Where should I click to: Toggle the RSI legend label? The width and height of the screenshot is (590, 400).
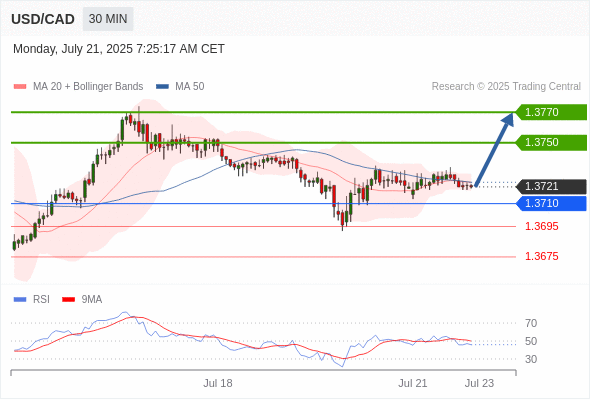click(41, 300)
